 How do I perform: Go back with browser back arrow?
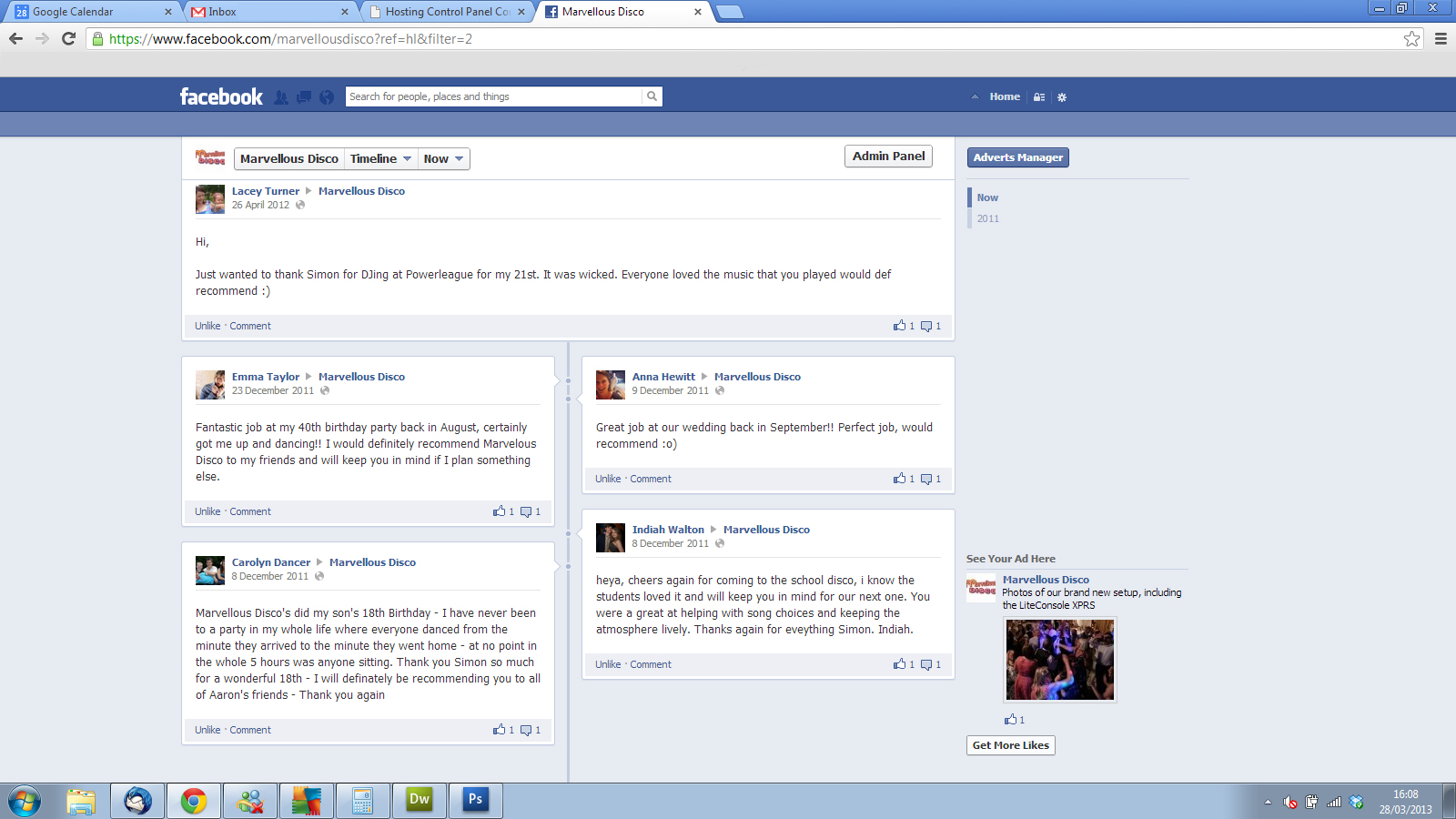pyautogui.click(x=15, y=39)
